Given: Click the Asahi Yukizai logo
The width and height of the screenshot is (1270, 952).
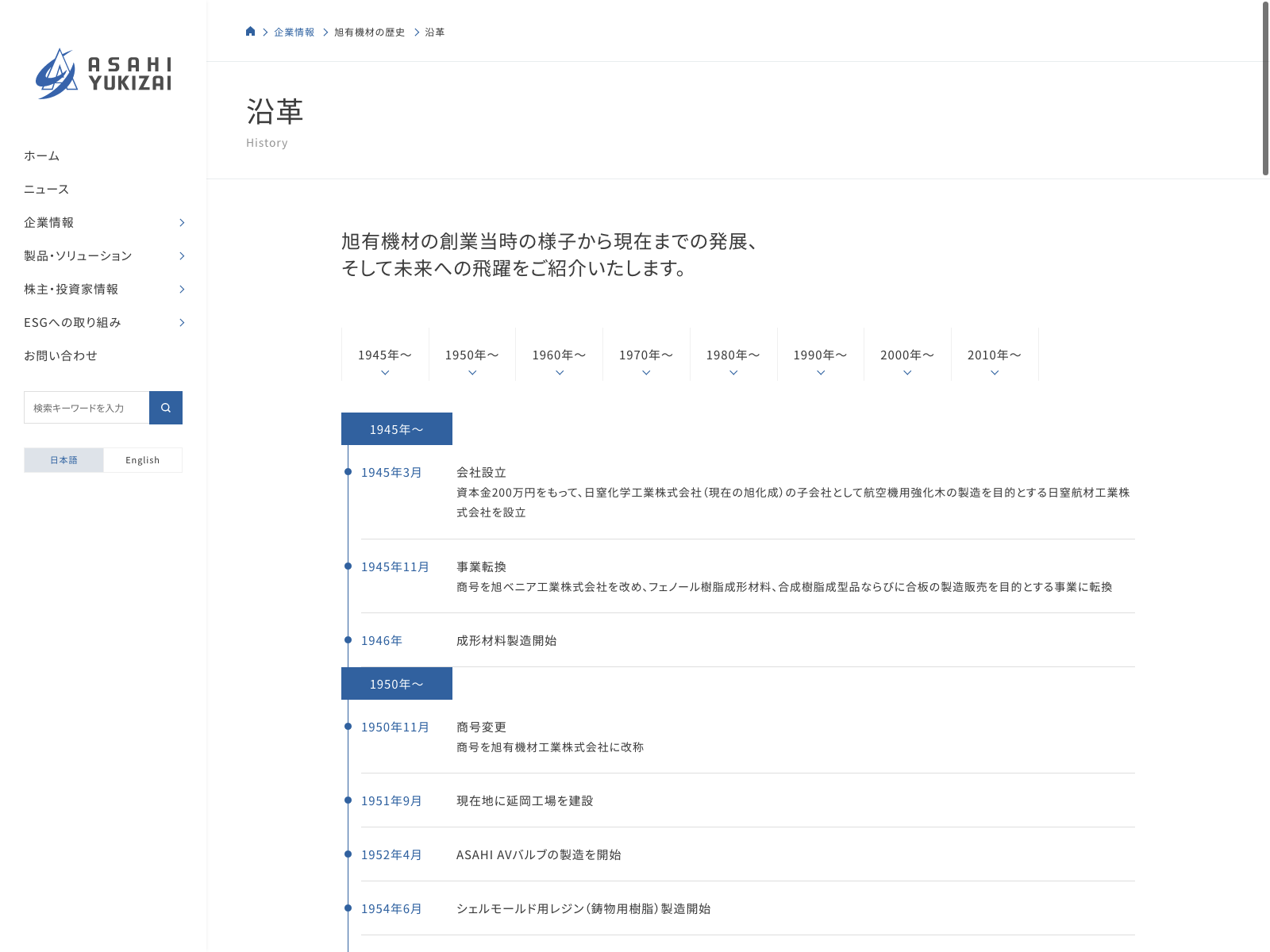Looking at the screenshot, I should [103, 74].
